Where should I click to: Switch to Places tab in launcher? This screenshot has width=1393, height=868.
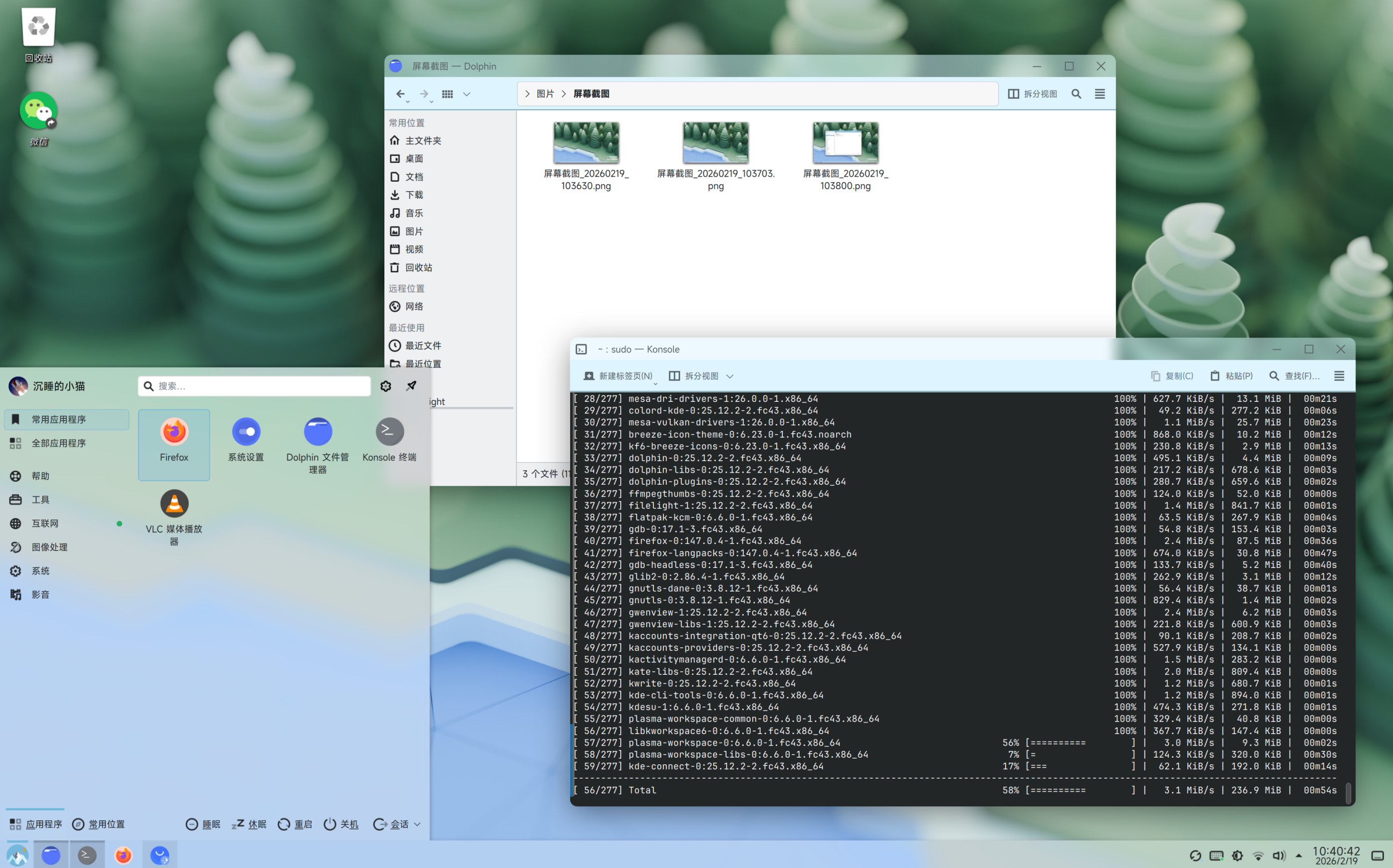[99, 824]
